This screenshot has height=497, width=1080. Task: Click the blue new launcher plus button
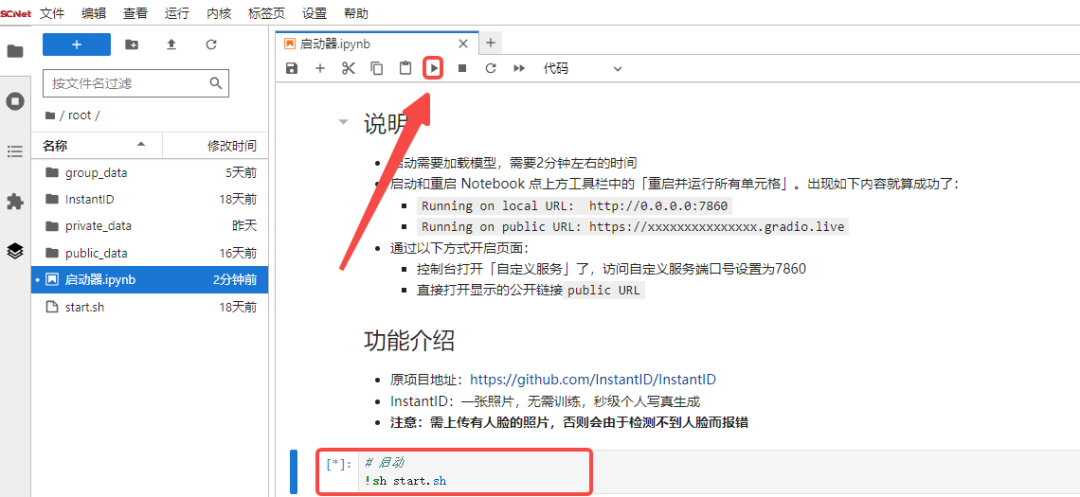[76, 44]
